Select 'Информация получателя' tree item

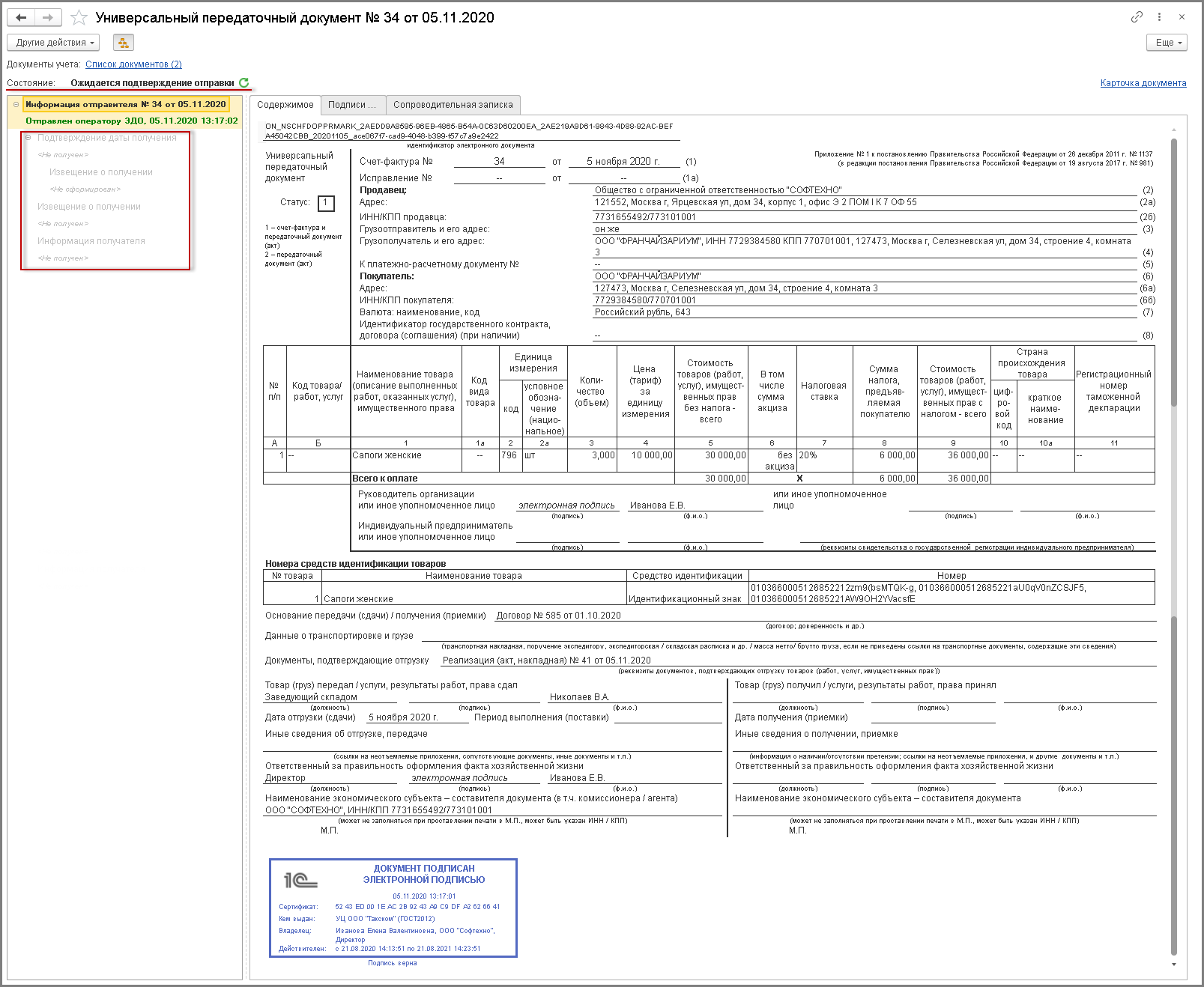[x=91, y=241]
